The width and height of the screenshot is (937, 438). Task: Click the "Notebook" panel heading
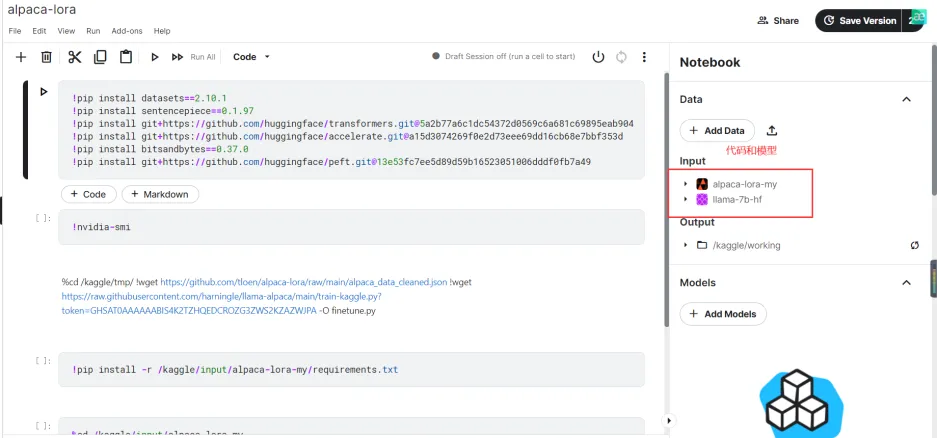tap(710, 62)
